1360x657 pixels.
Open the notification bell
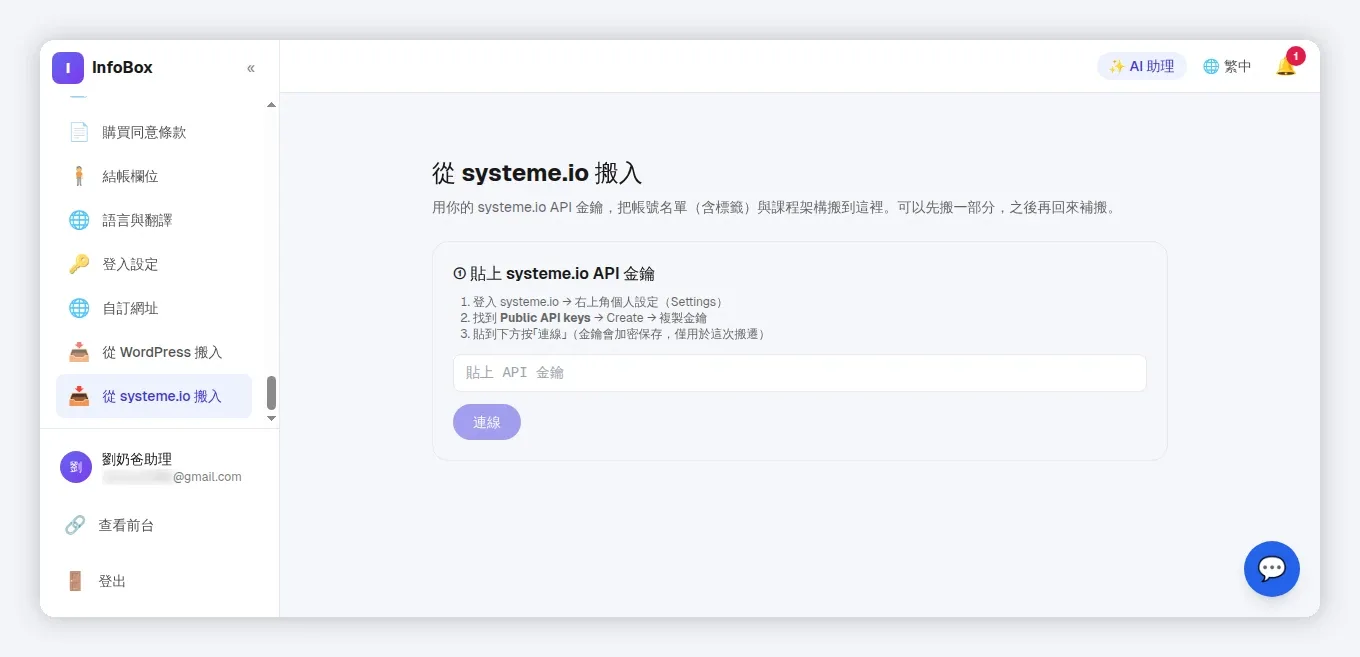[1286, 66]
